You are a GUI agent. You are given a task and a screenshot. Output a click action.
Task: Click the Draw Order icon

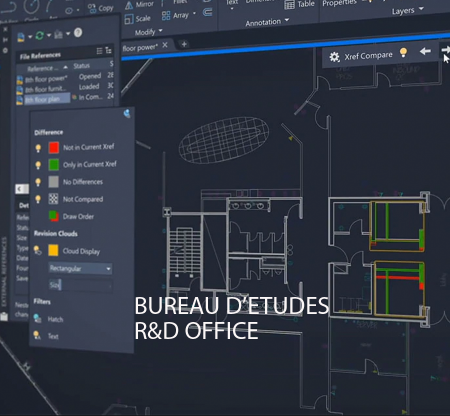point(53,216)
